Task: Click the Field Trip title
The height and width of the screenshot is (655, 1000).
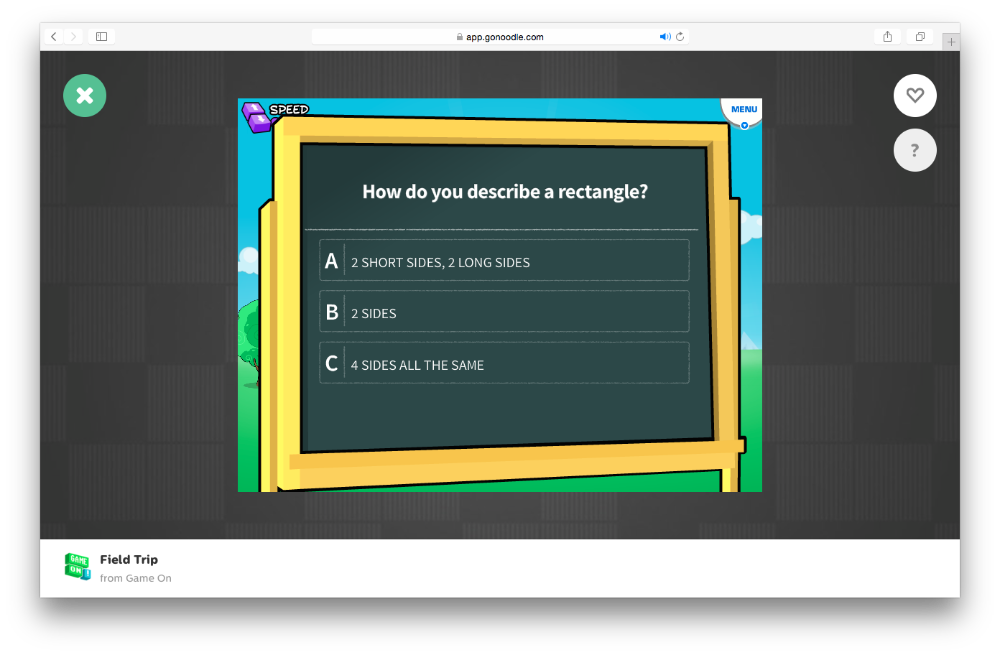Action: click(129, 559)
